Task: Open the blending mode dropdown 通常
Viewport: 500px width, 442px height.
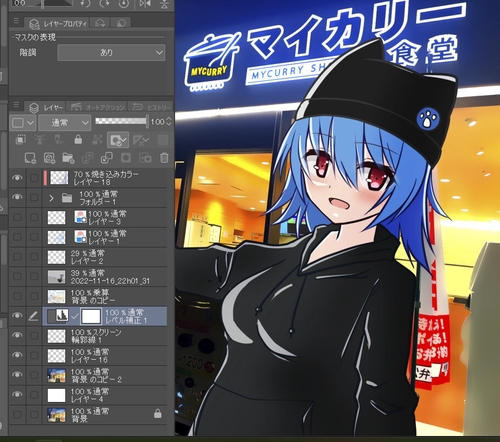Action: point(65,123)
